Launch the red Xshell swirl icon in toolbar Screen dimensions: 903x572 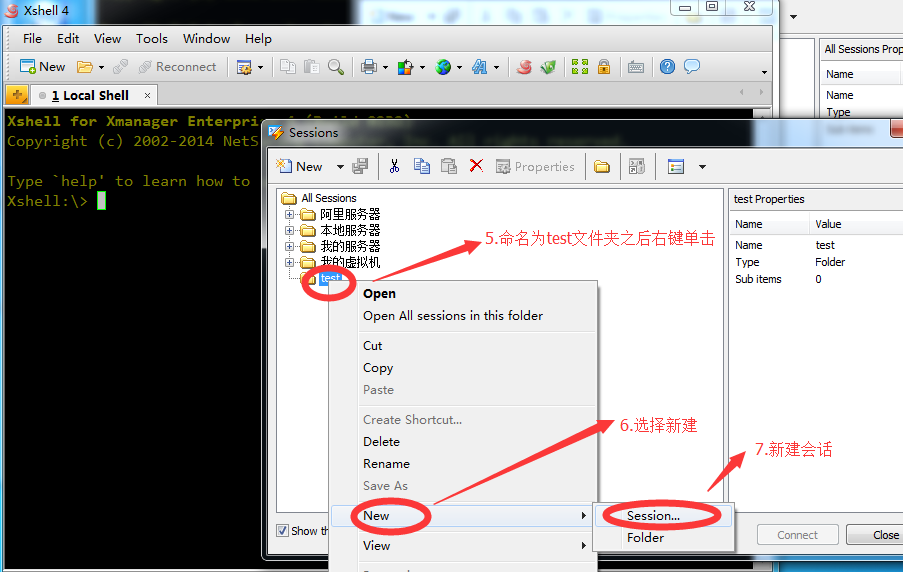pos(523,67)
